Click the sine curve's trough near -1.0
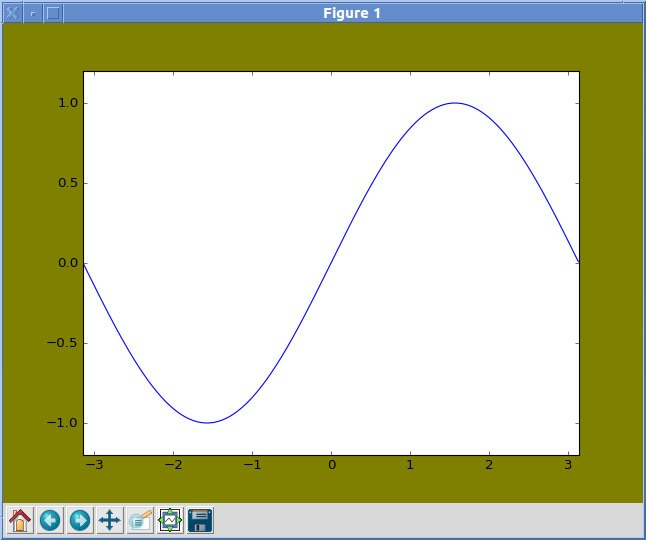The image size is (646, 540). tap(207, 422)
